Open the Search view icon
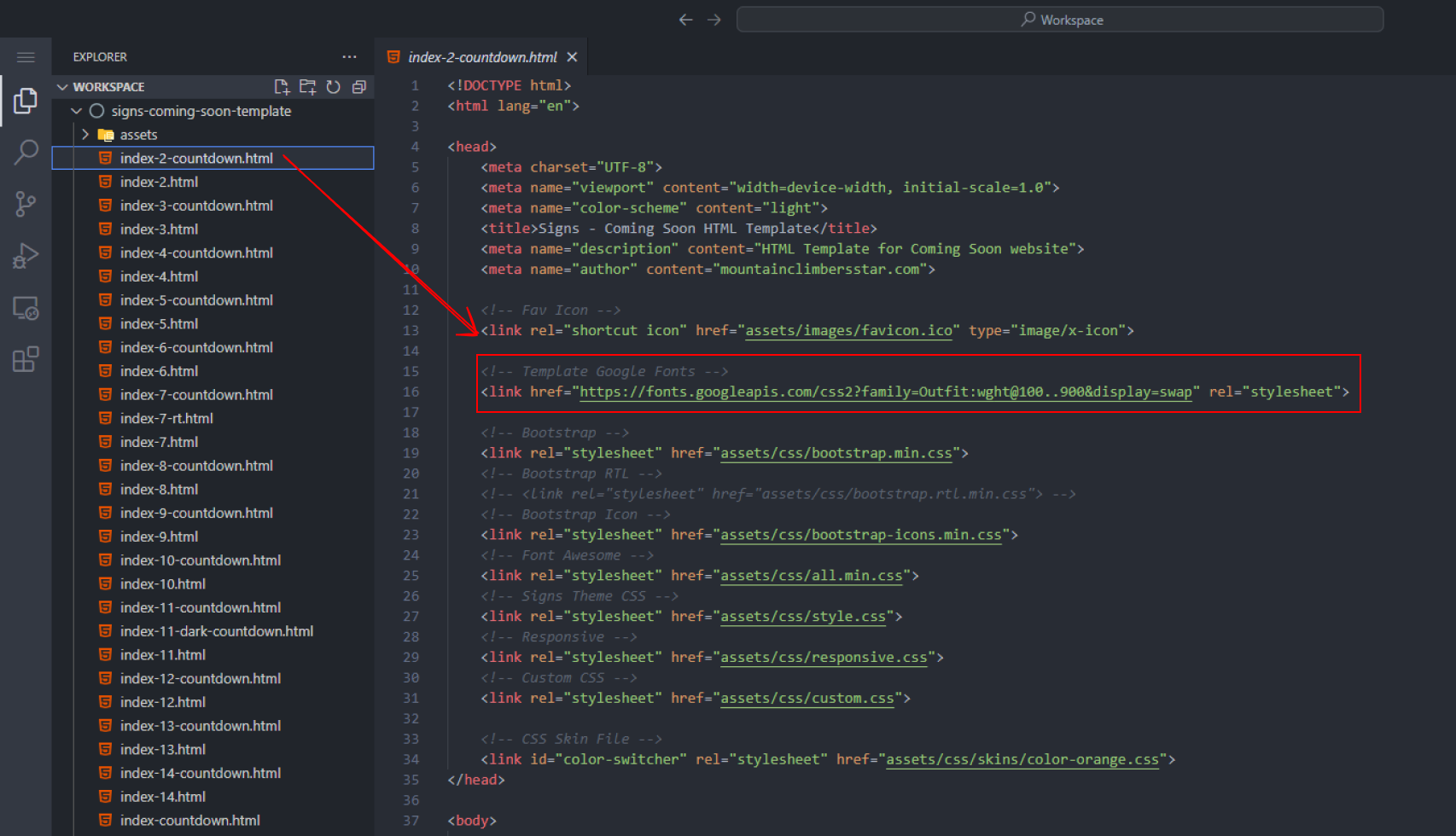The image size is (1456, 836). pyautogui.click(x=26, y=153)
